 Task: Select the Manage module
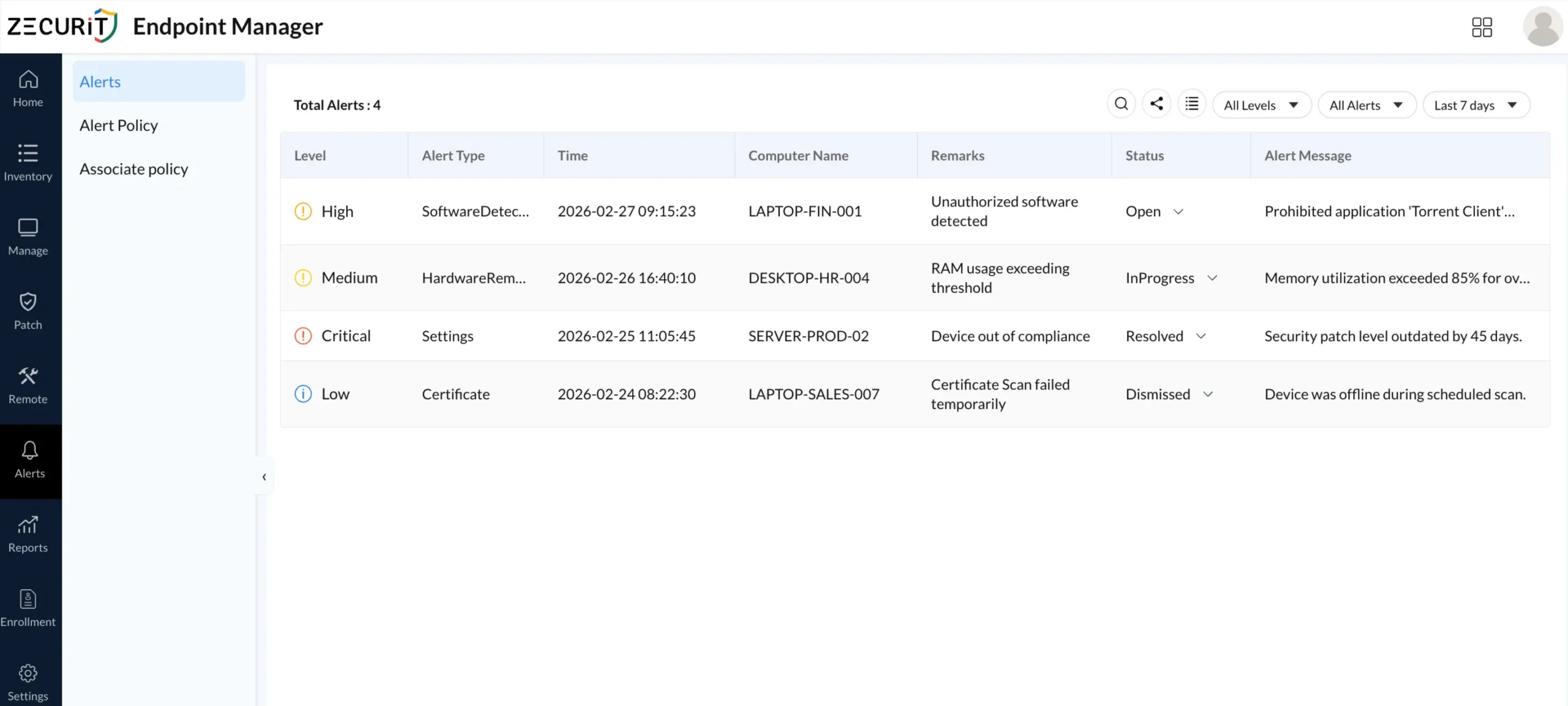pos(28,236)
